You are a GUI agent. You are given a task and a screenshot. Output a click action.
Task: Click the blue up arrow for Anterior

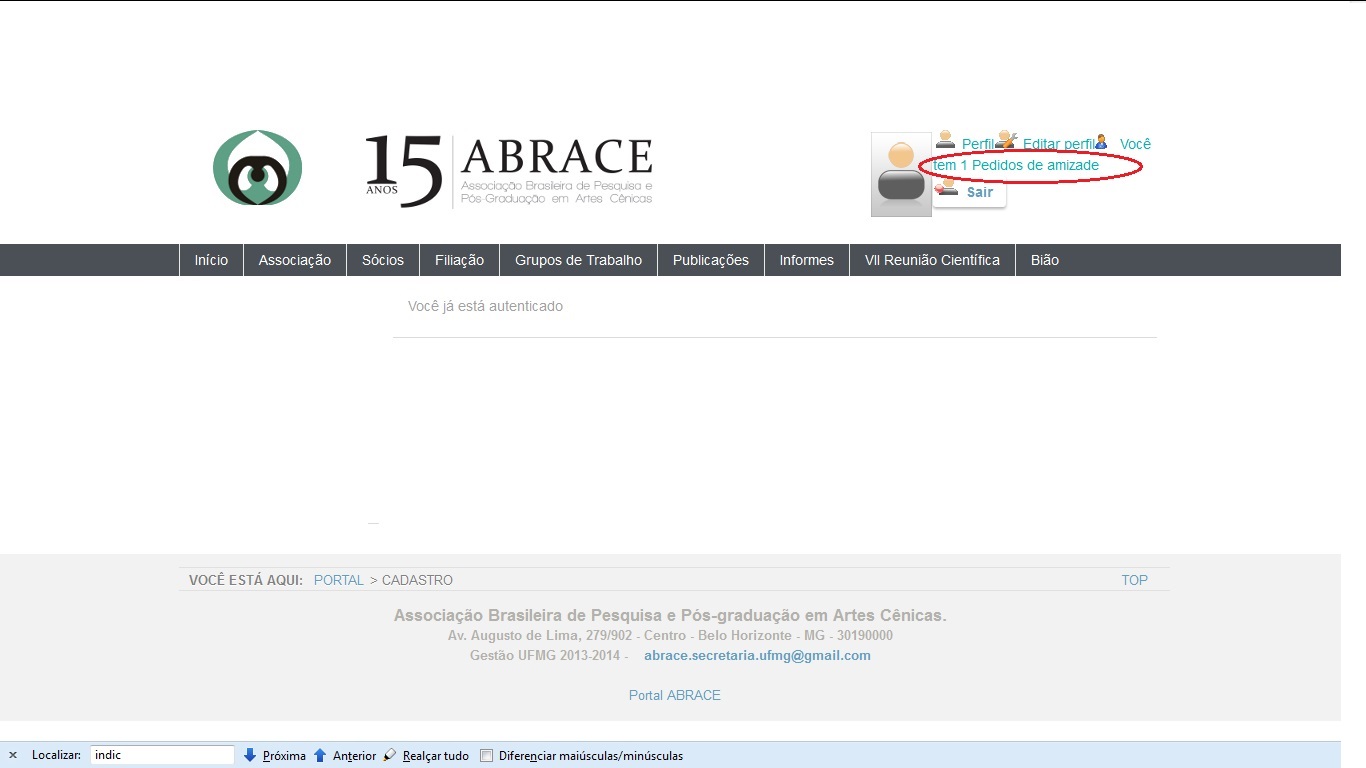pos(320,756)
